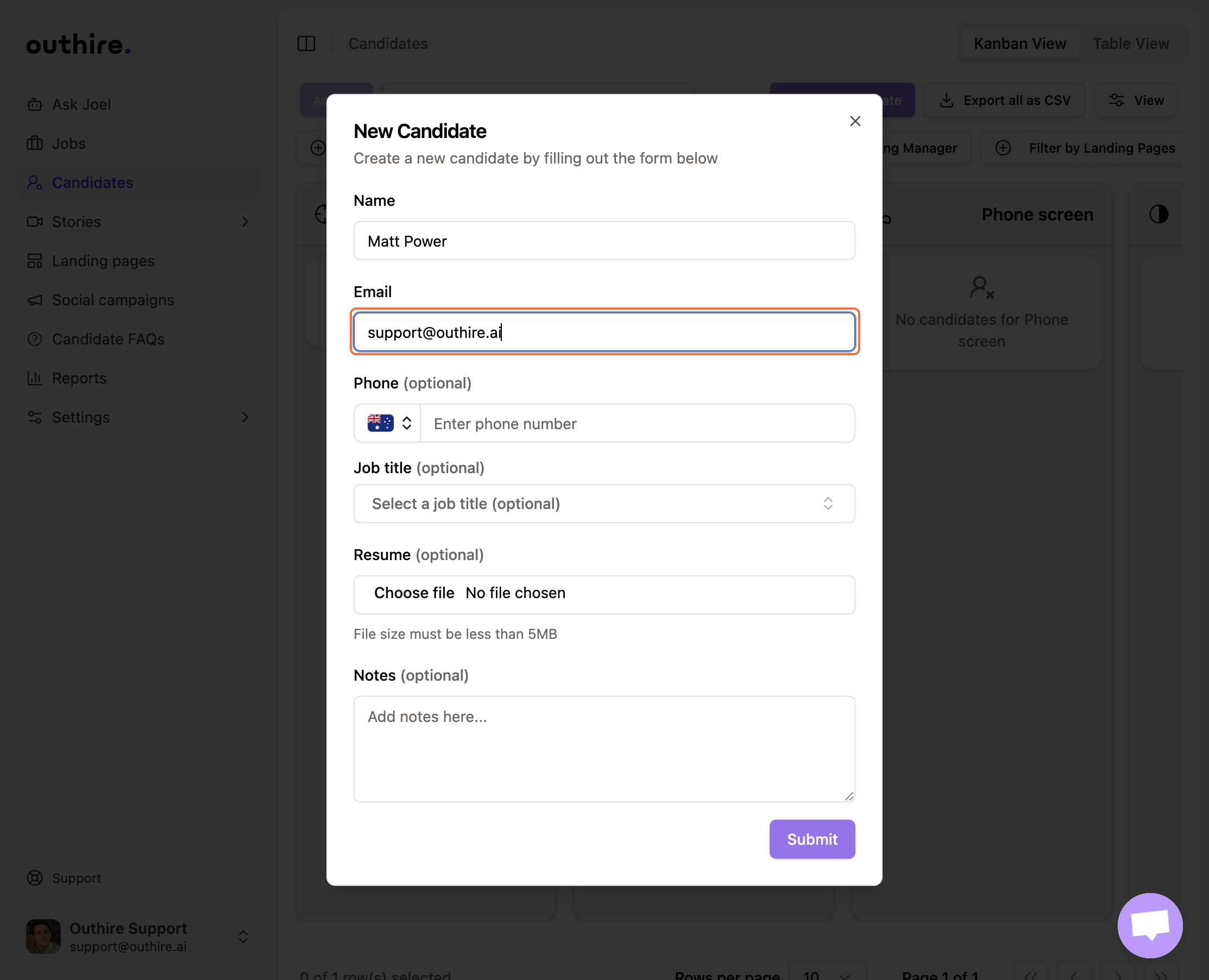Click the Reports bar chart icon

pyautogui.click(x=34, y=378)
